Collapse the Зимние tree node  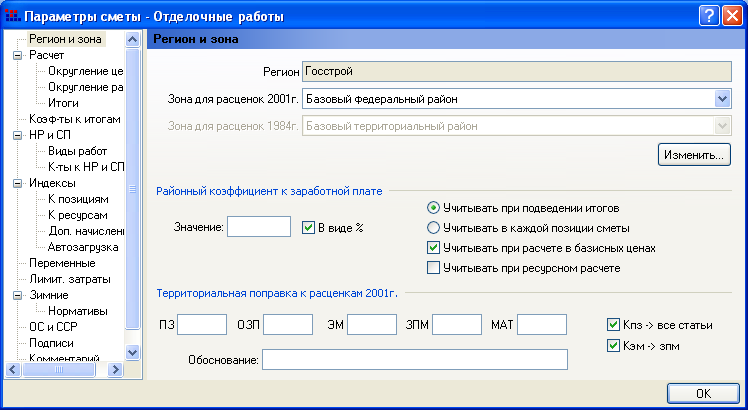[18, 295]
